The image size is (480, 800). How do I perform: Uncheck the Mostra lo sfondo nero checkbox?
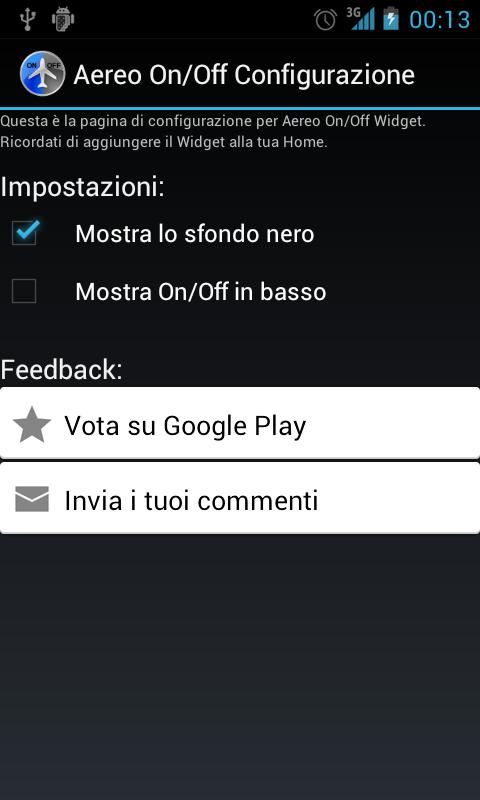coord(25,233)
